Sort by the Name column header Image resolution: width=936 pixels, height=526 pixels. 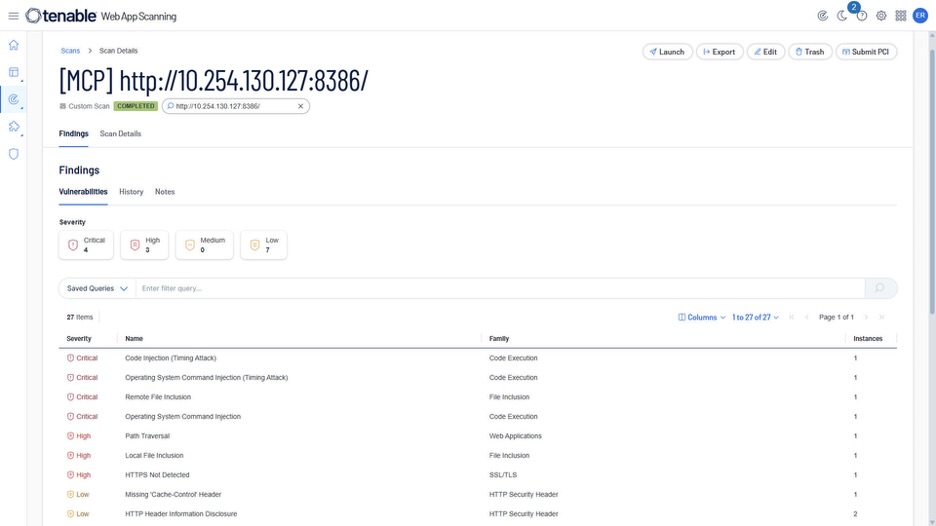(134, 339)
